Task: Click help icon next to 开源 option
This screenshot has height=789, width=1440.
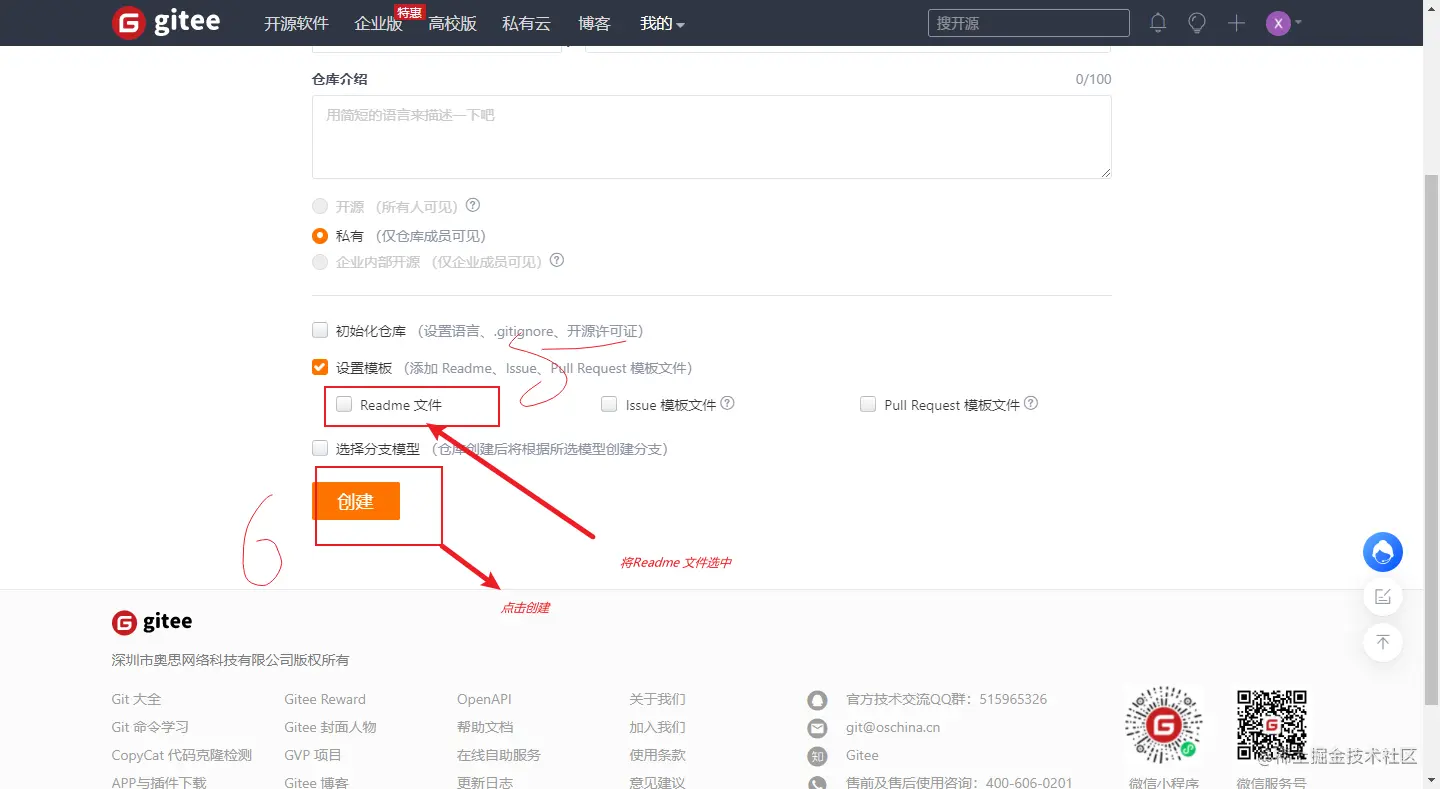Action: [x=473, y=205]
